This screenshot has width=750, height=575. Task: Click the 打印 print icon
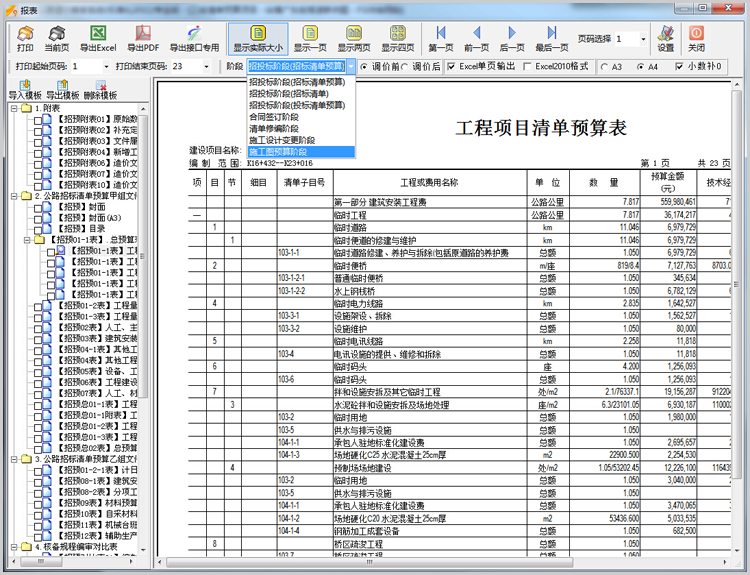[25, 33]
